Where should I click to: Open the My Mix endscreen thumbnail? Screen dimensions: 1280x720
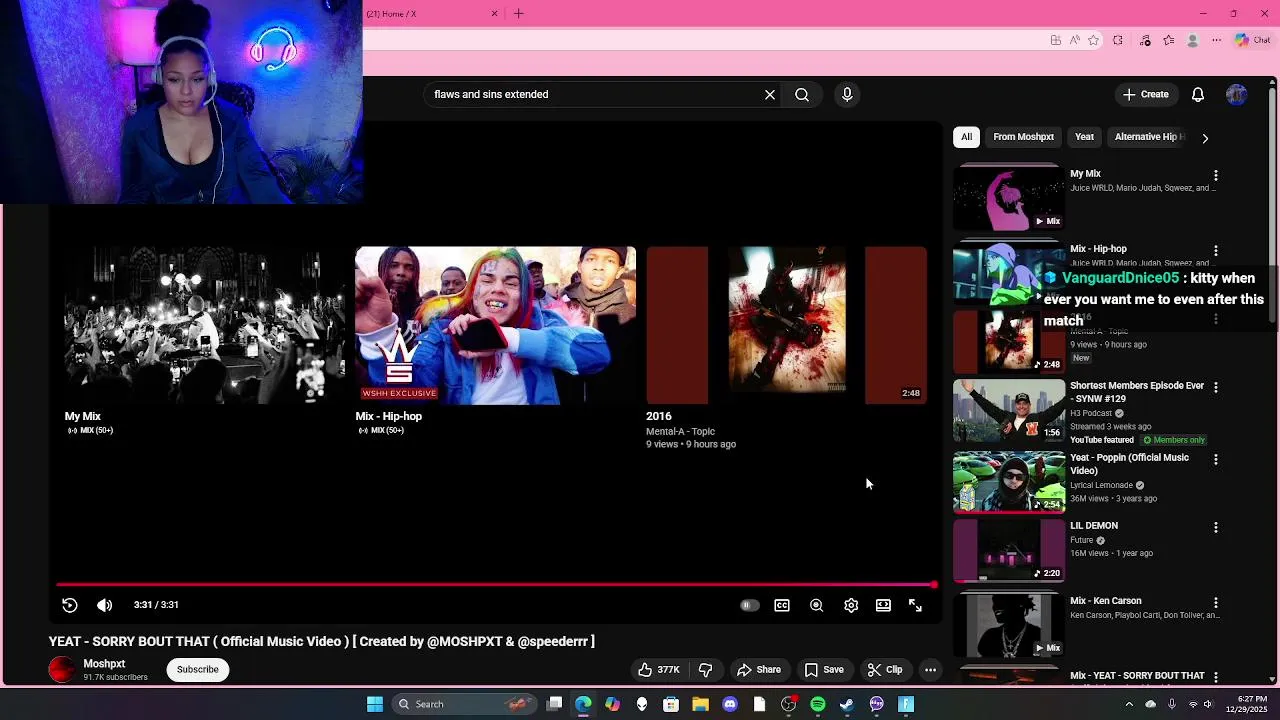coord(204,325)
